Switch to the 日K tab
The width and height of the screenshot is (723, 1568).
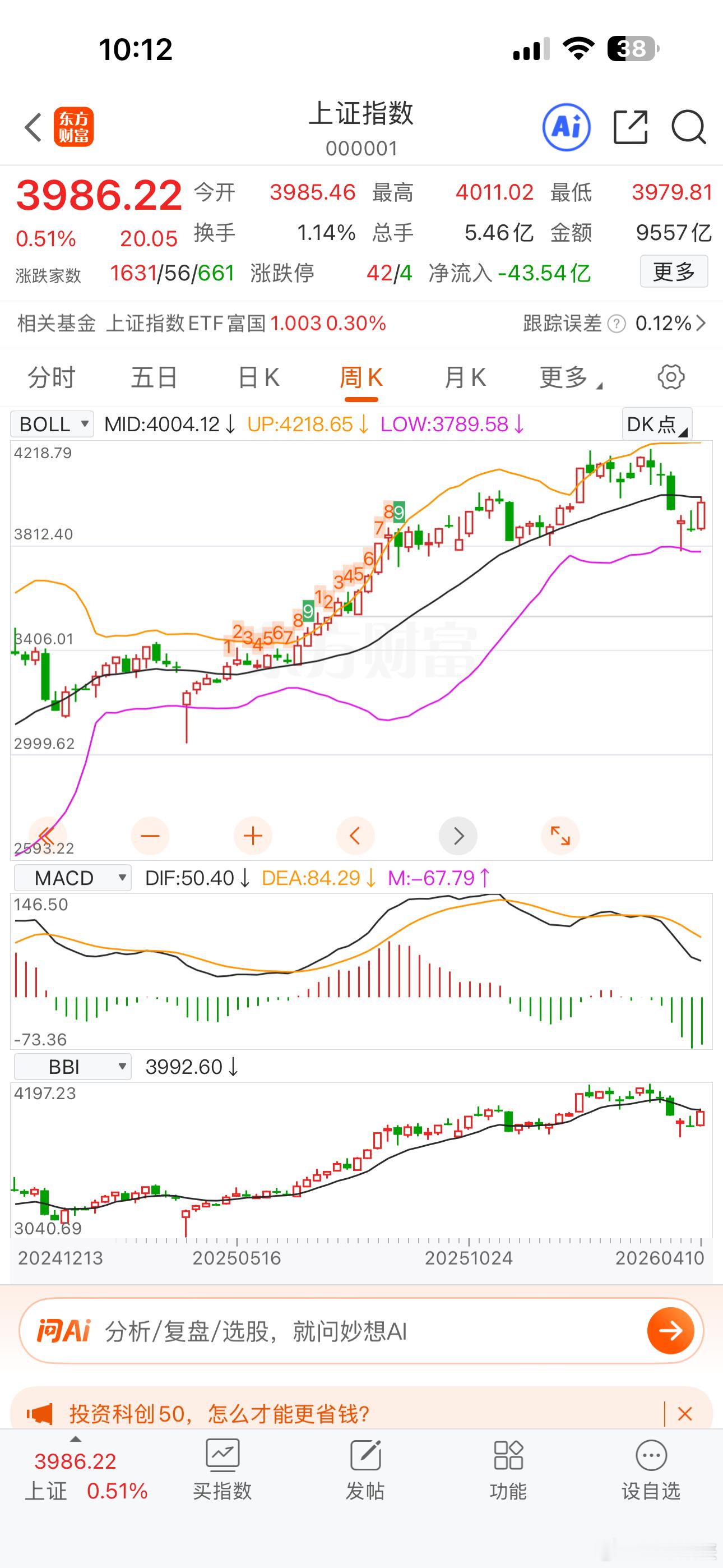[x=258, y=377]
